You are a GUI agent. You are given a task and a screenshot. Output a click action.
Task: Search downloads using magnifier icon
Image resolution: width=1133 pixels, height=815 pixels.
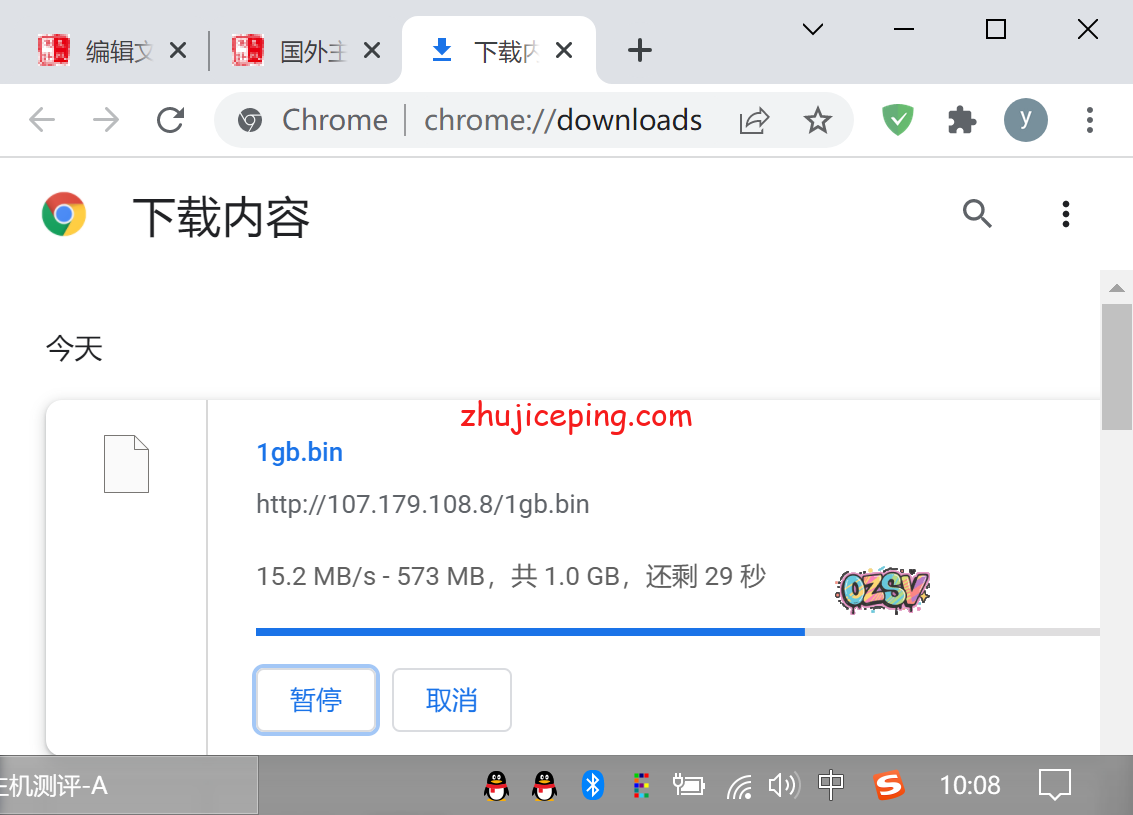point(977,213)
